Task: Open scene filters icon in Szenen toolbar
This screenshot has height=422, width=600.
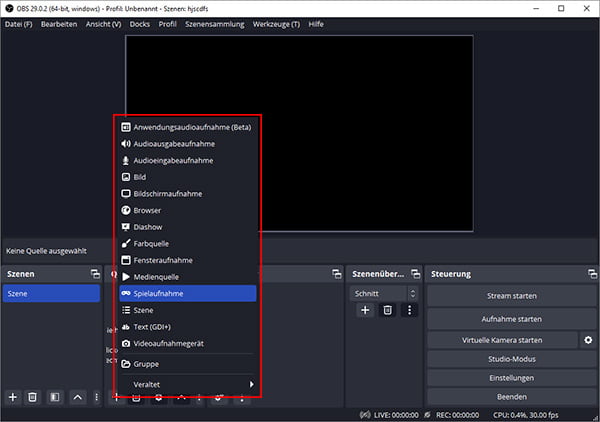Action: click(55, 397)
